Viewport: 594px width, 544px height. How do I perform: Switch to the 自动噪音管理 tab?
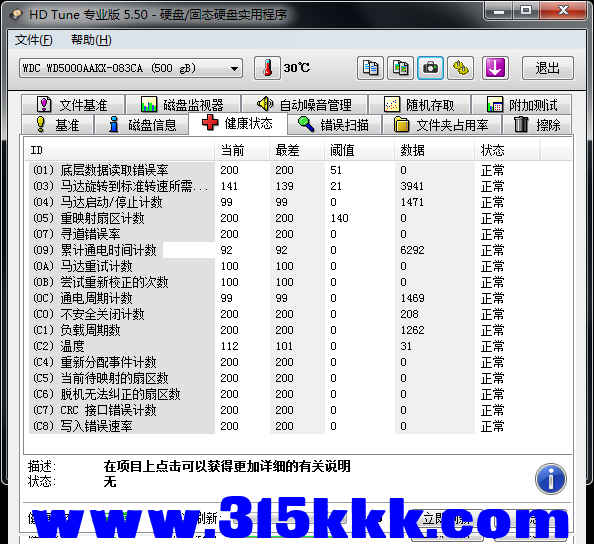click(305, 105)
